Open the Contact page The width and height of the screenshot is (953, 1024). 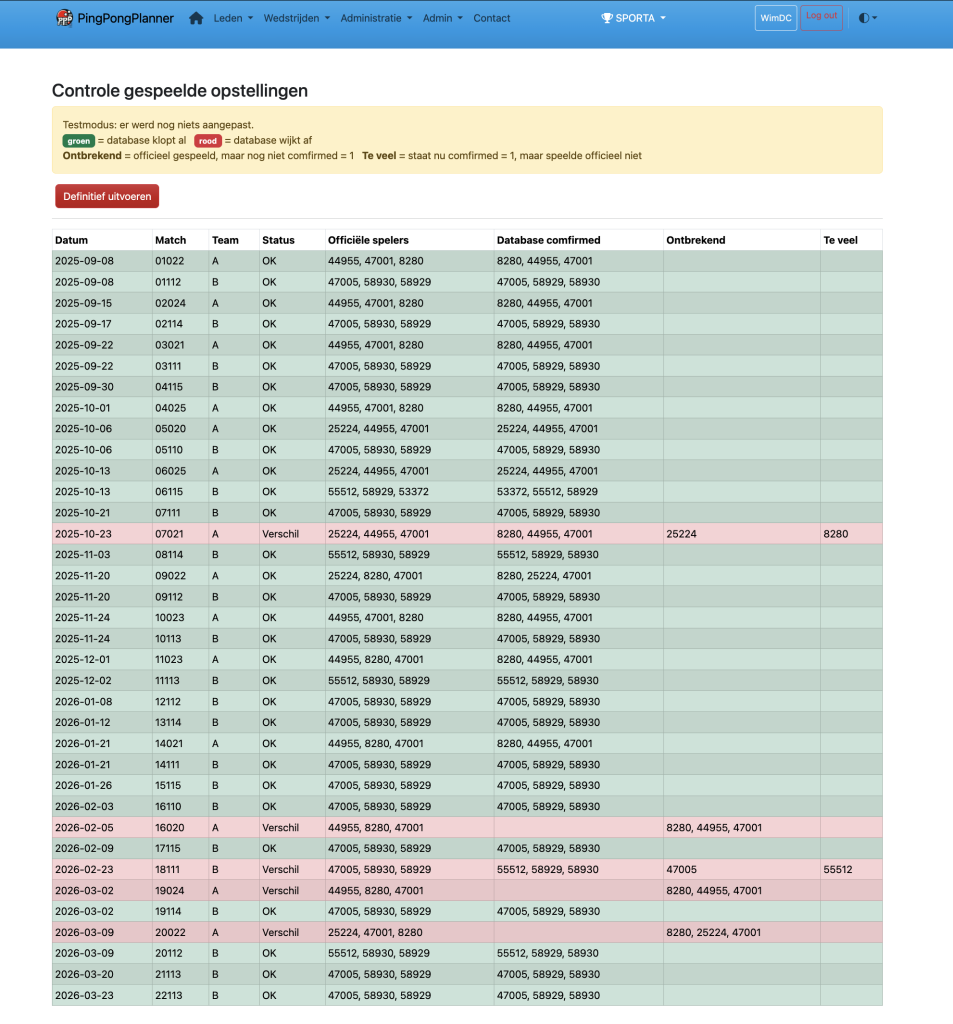point(491,18)
